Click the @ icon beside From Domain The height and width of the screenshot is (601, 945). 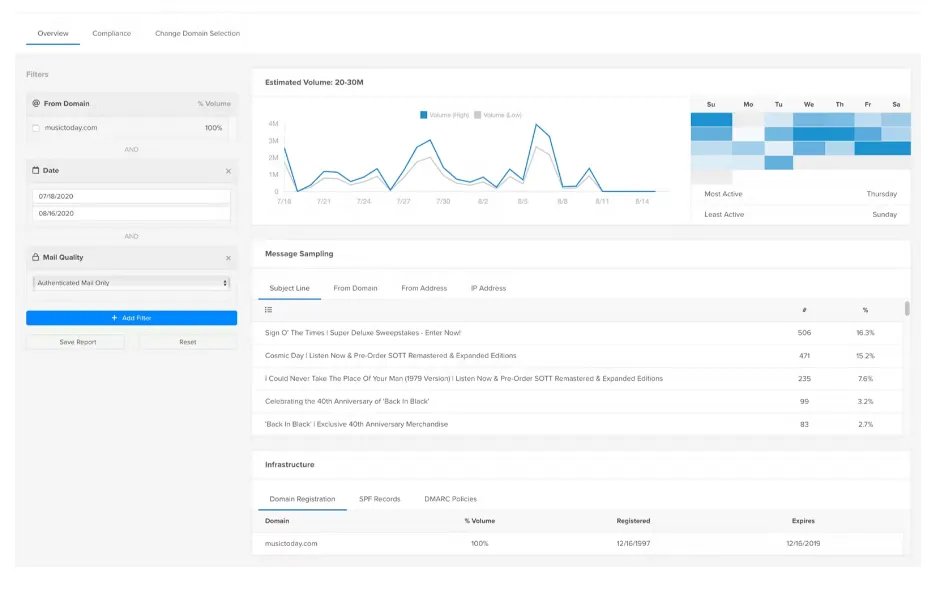(x=36, y=103)
